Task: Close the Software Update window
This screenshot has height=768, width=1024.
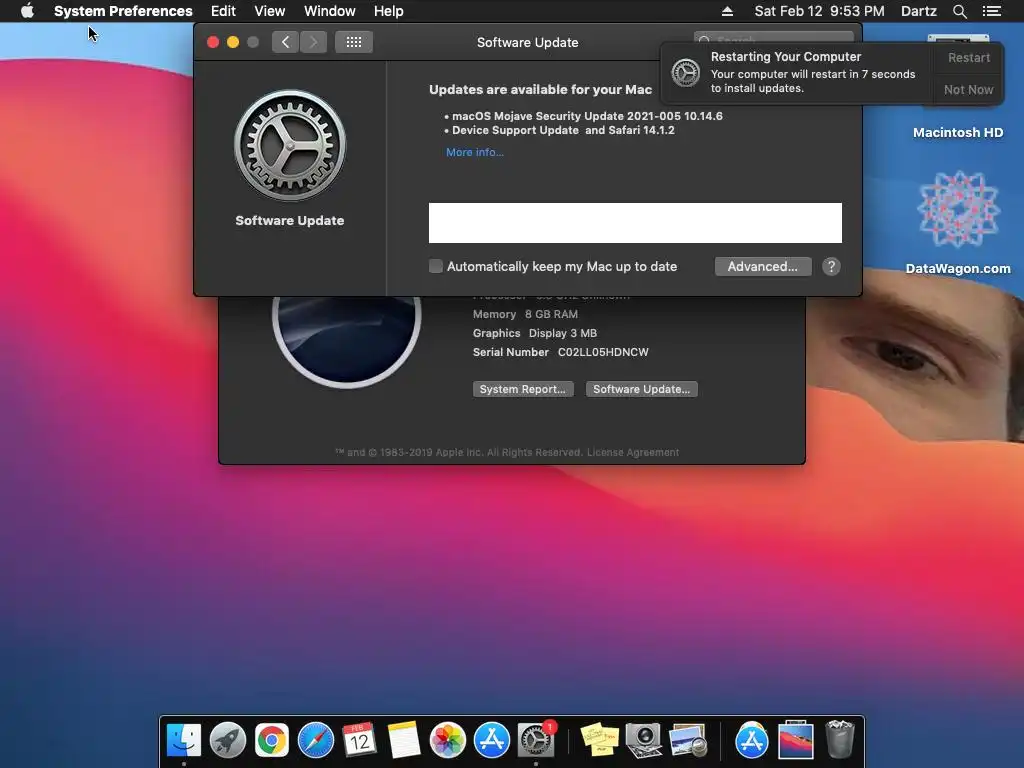Action: click(x=213, y=42)
